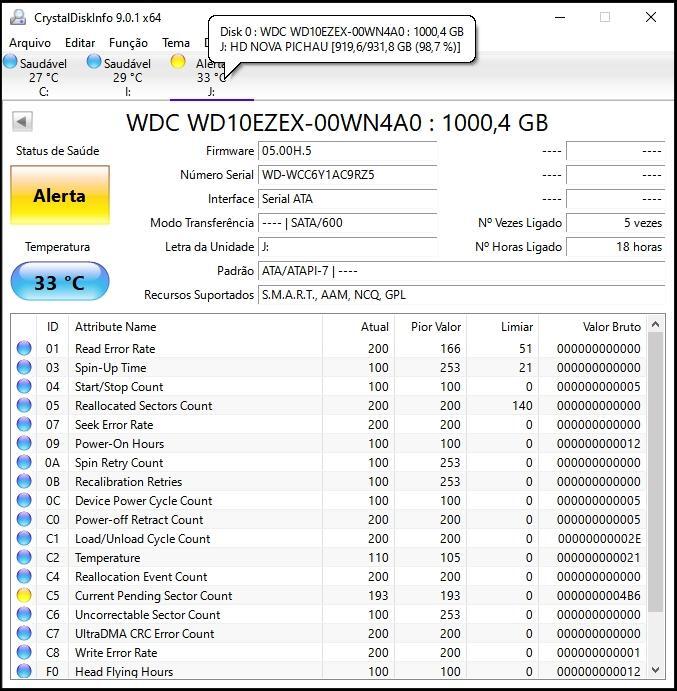Click the status icon for Device Power Cycle Count
This screenshot has height=691, width=677.
click(24, 500)
